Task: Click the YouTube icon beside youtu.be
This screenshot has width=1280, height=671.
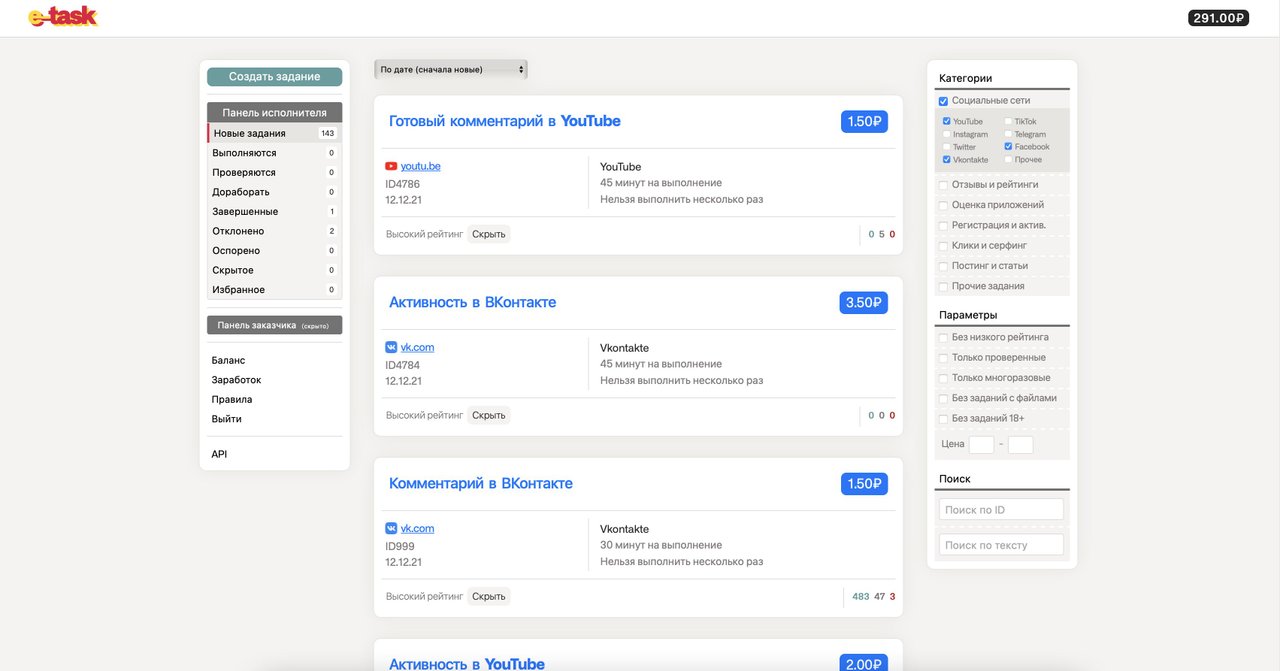Action: [x=391, y=166]
